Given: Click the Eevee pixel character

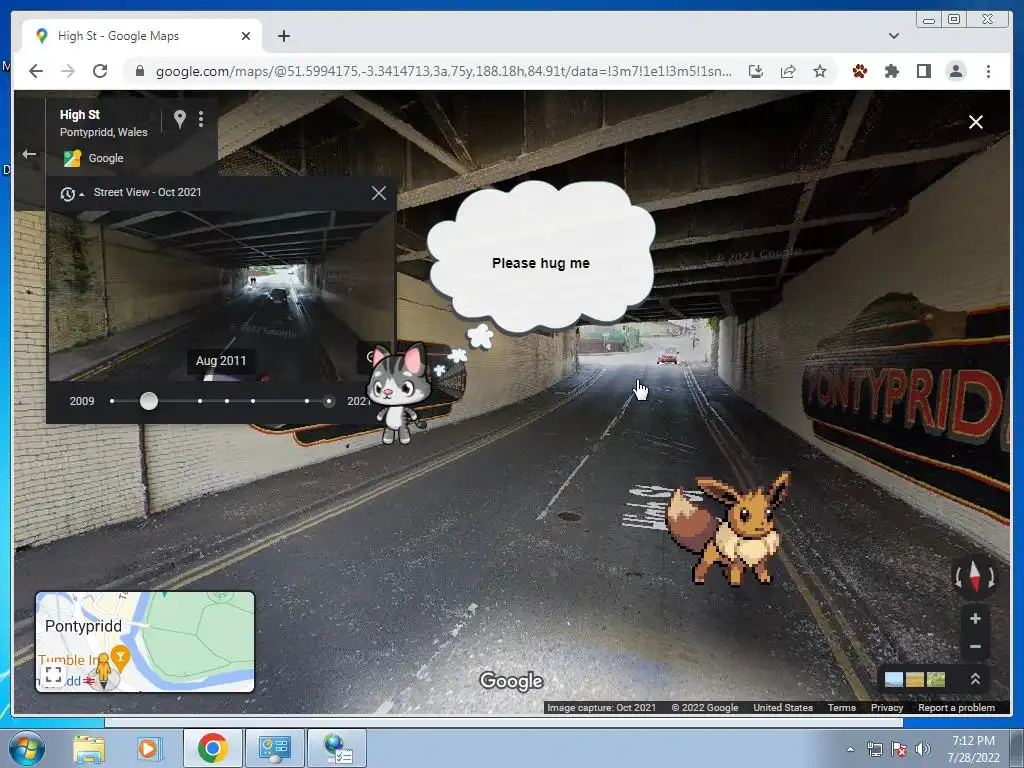Looking at the screenshot, I should (x=729, y=528).
